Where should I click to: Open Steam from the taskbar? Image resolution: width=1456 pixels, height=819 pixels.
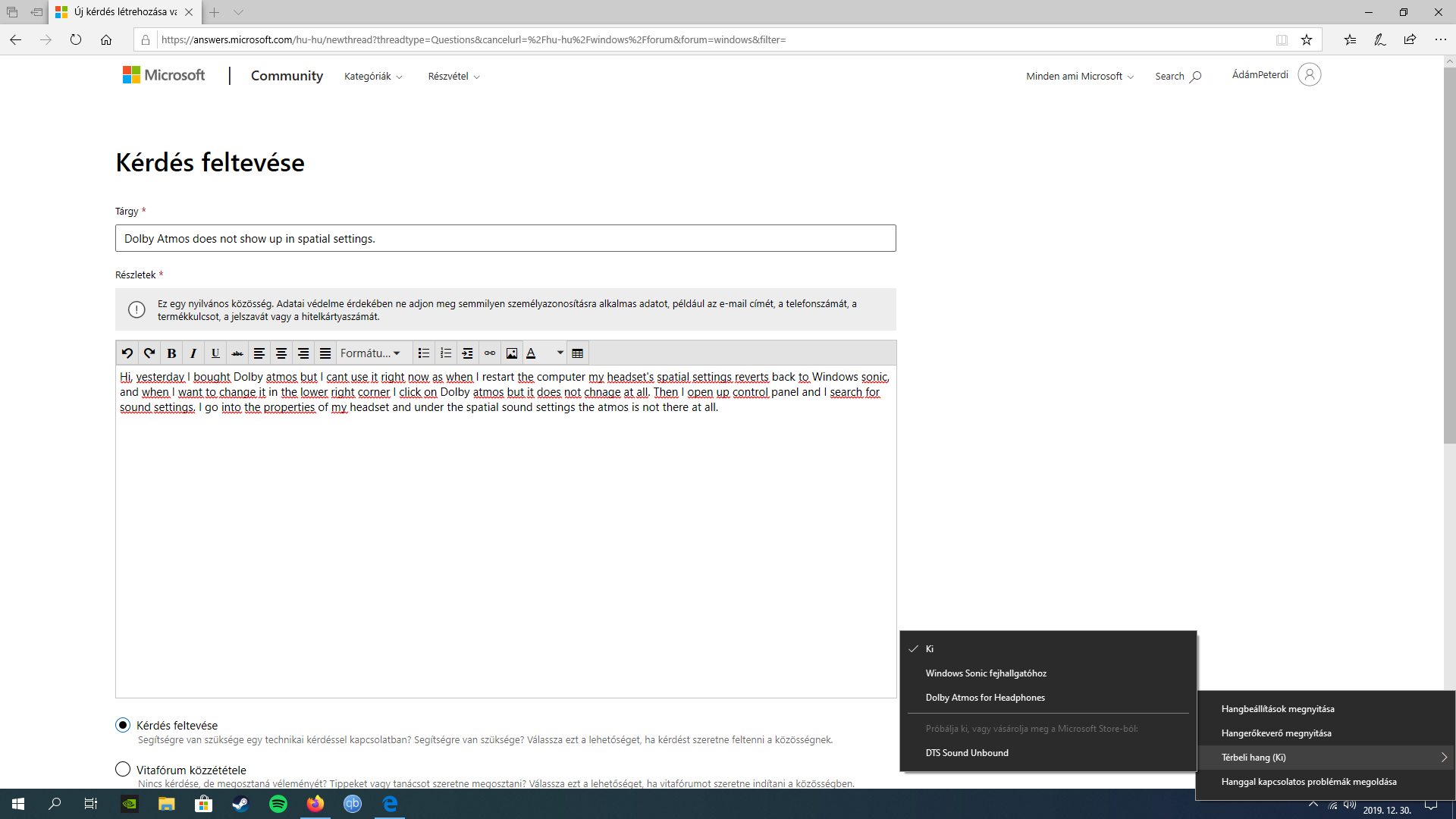tap(241, 804)
